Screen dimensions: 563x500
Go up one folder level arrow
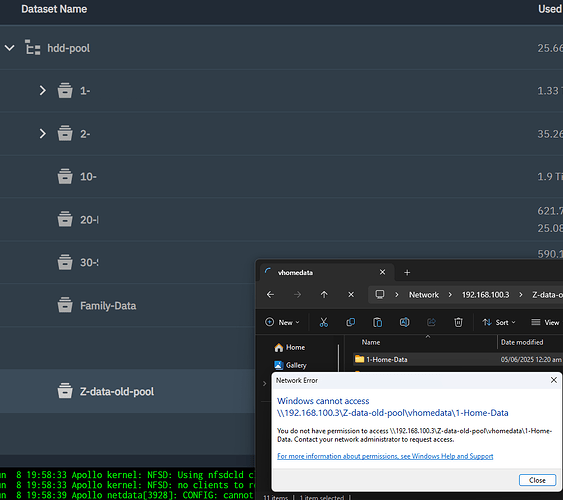(x=324, y=295)
